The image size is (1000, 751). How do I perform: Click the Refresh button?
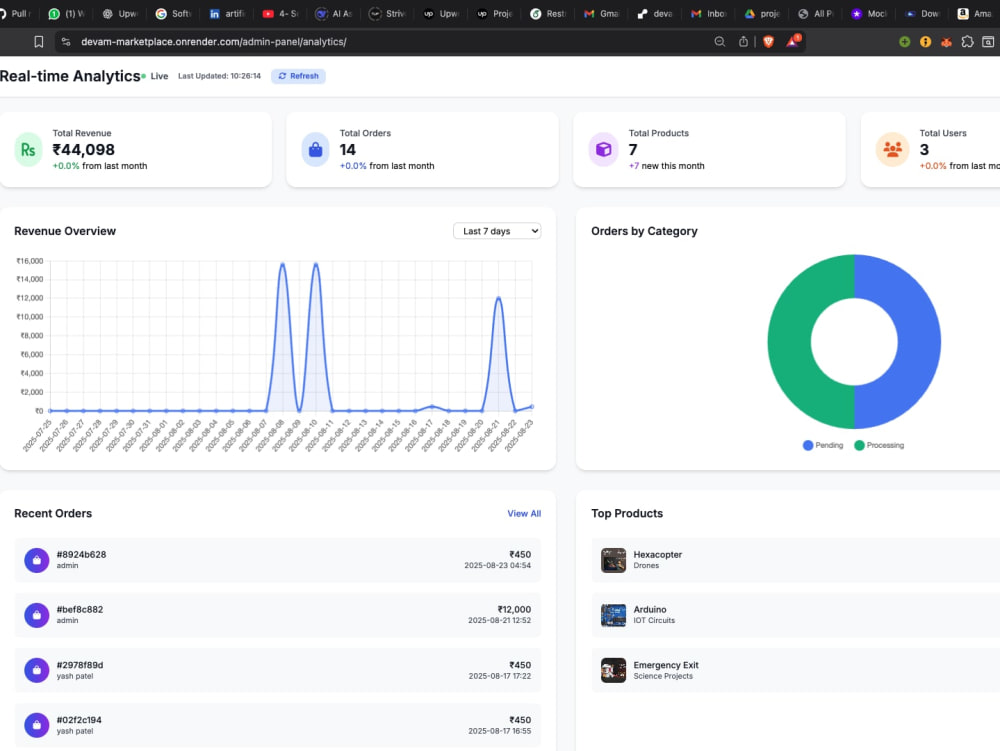pos(298,76)
